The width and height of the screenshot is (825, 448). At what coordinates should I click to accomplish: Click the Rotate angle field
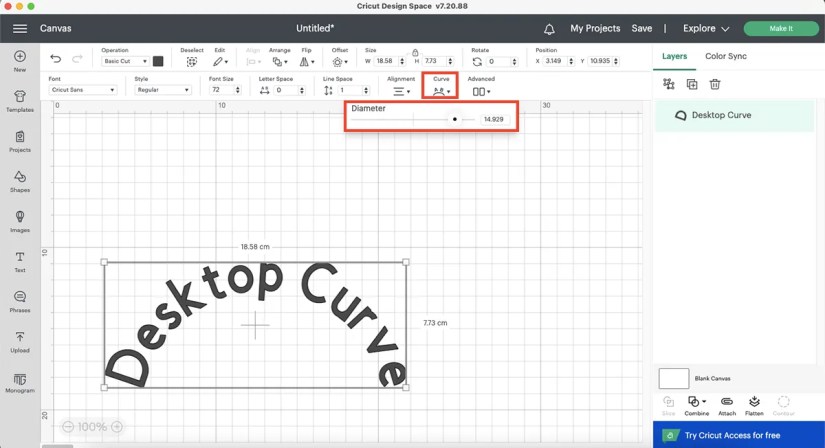(x=498, y=62)
